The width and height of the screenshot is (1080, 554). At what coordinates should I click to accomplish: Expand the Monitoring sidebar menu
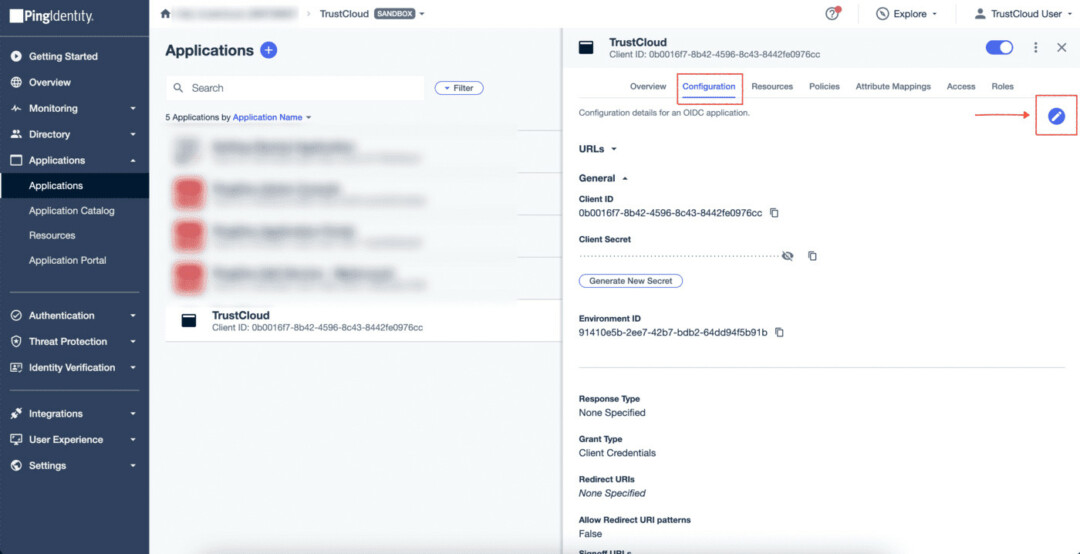point(133,109)
